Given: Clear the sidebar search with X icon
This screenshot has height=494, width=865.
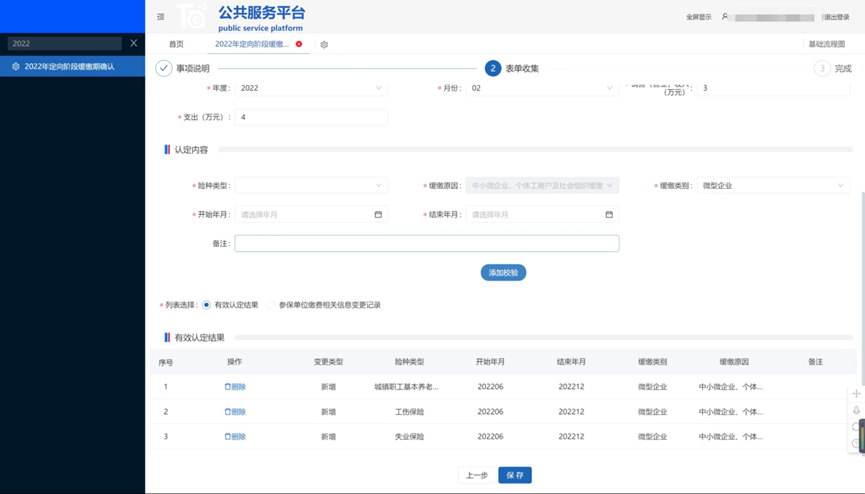Looking at the screenshot, I should [134, 43].
